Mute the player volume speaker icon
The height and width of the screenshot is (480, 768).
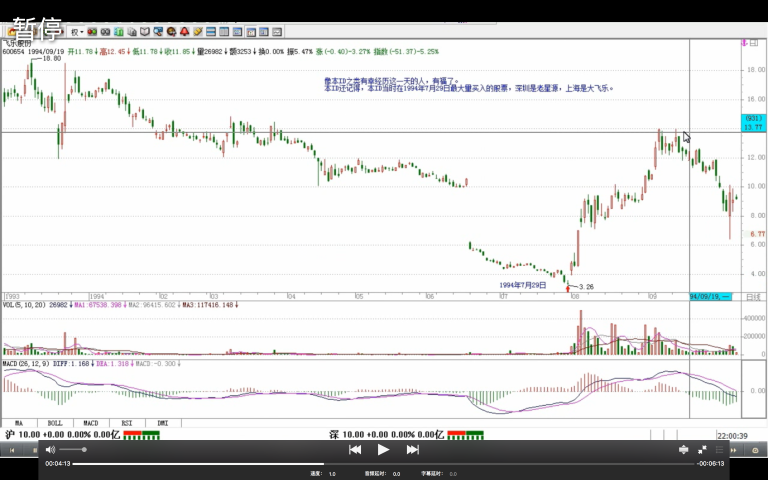pyautogui.click(x=50, y=450)
